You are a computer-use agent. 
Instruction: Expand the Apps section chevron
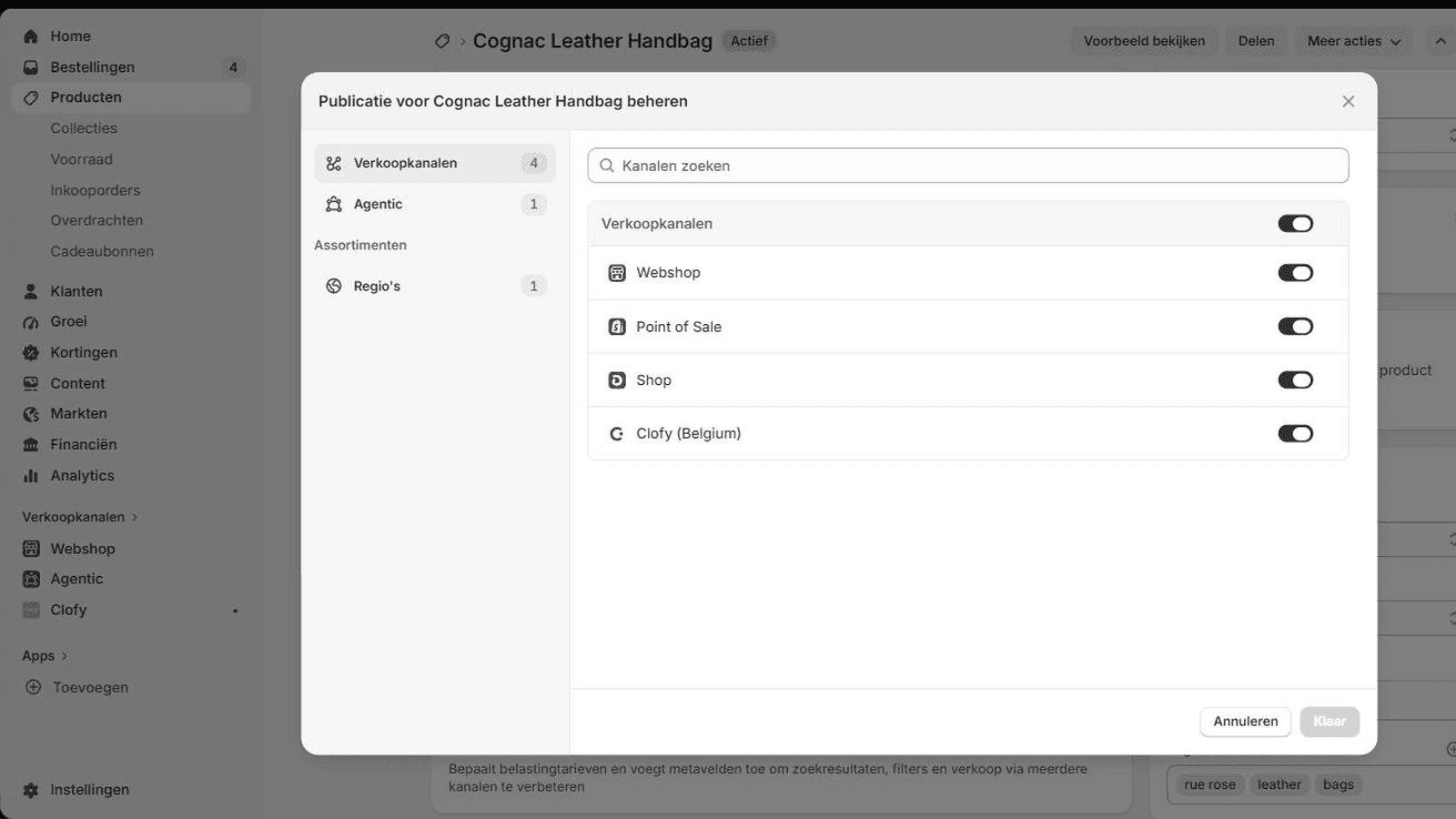65,656
